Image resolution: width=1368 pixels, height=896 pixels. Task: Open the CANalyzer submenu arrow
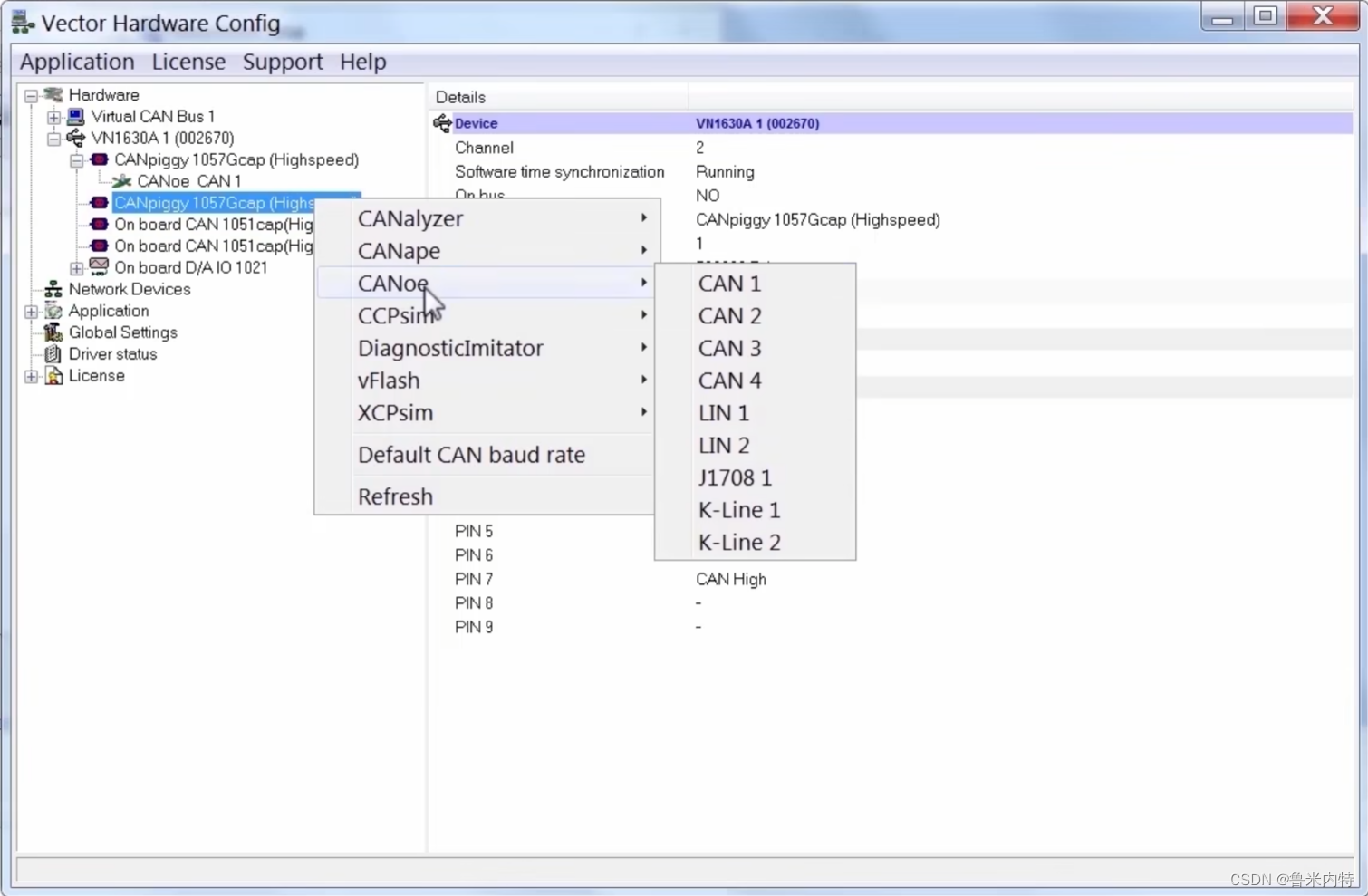click(644, 218)
